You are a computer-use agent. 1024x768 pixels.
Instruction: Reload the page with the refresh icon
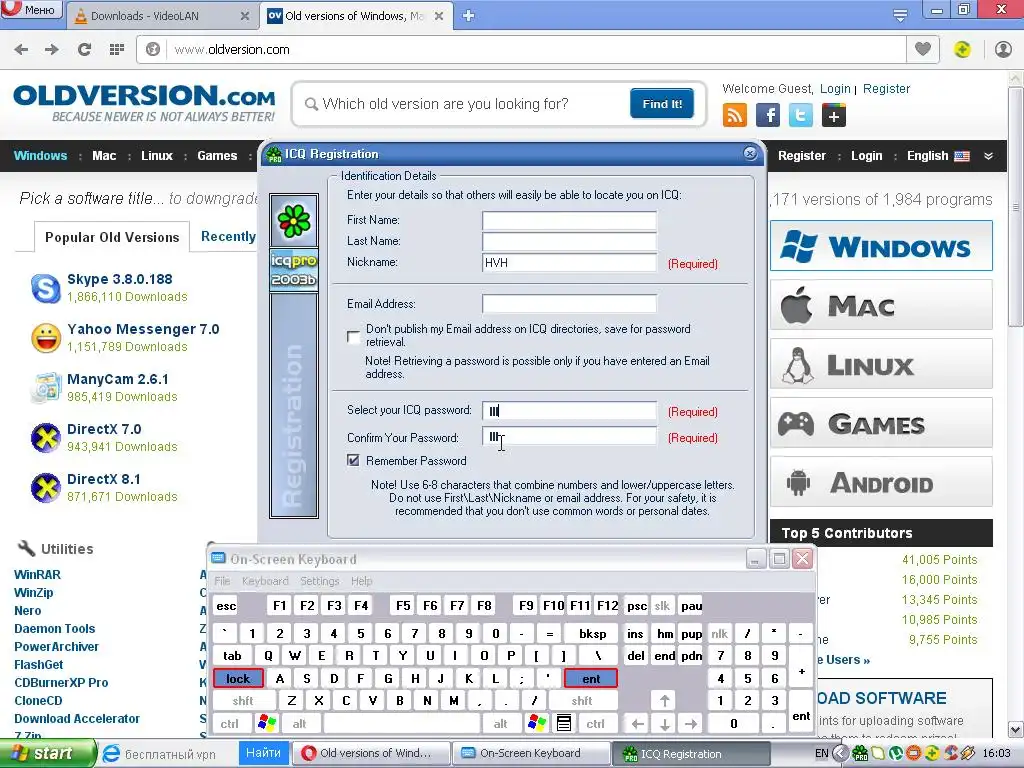pos(84,50)
